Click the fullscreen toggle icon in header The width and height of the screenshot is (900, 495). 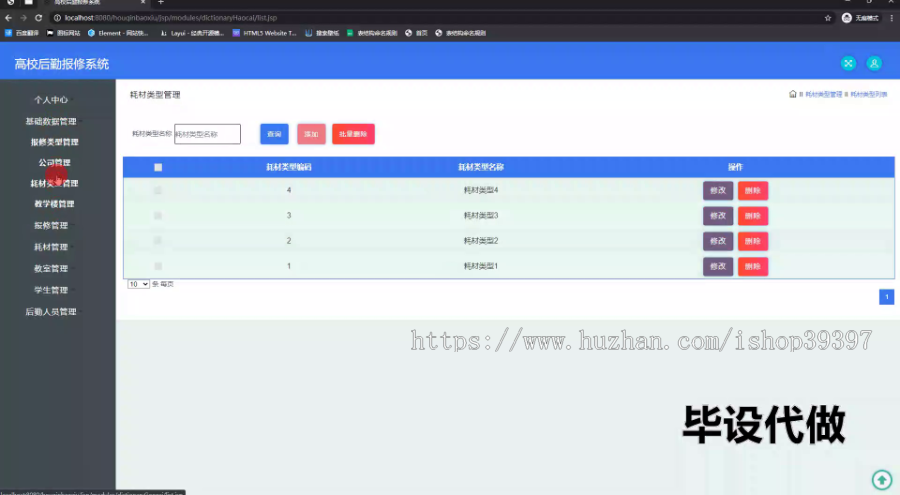pyautogui.click(x=848, y=64)
